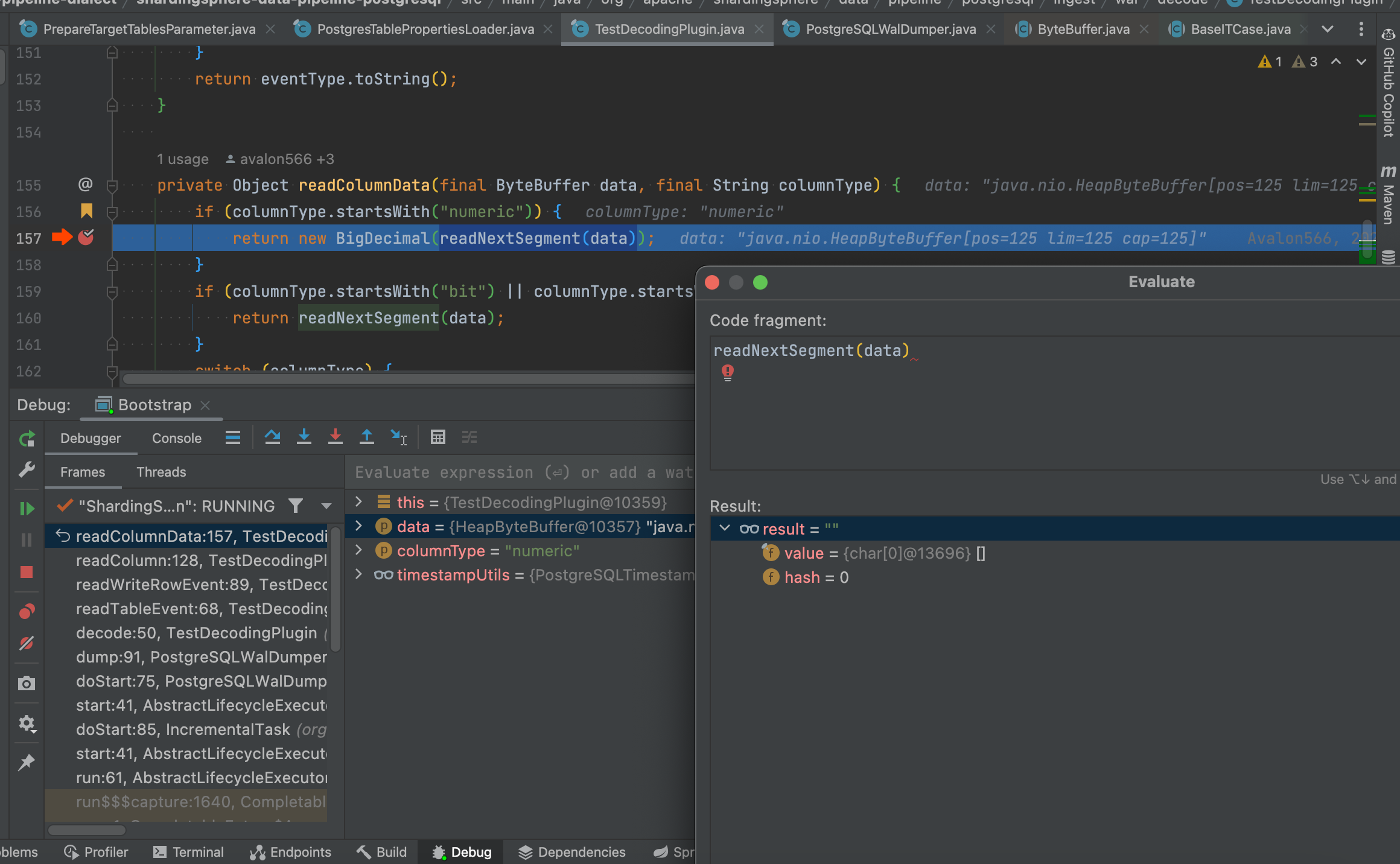Open Maven tool window
The width and height of the screenshot is (1400, 864).
1389,195
